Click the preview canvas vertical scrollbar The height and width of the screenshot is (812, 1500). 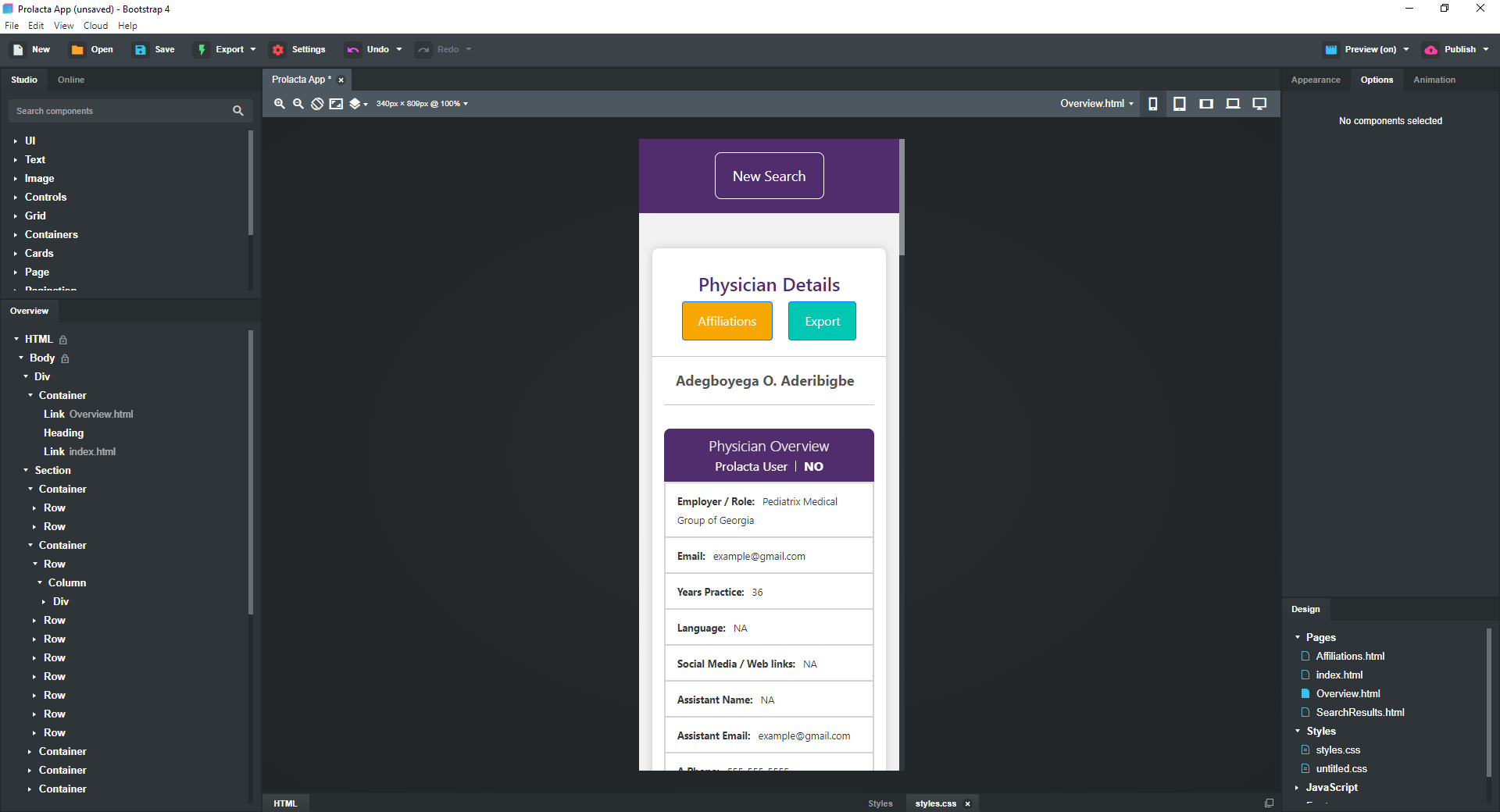(902, 198)
